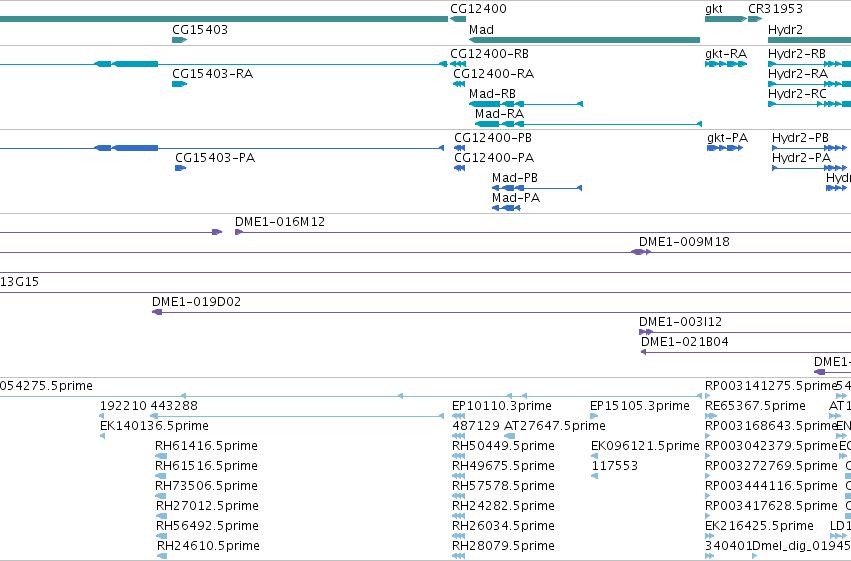This screenshot has height=561, width=851.
Task: Click the gkt-PA coding arrows
Action: tap(725, 148)
